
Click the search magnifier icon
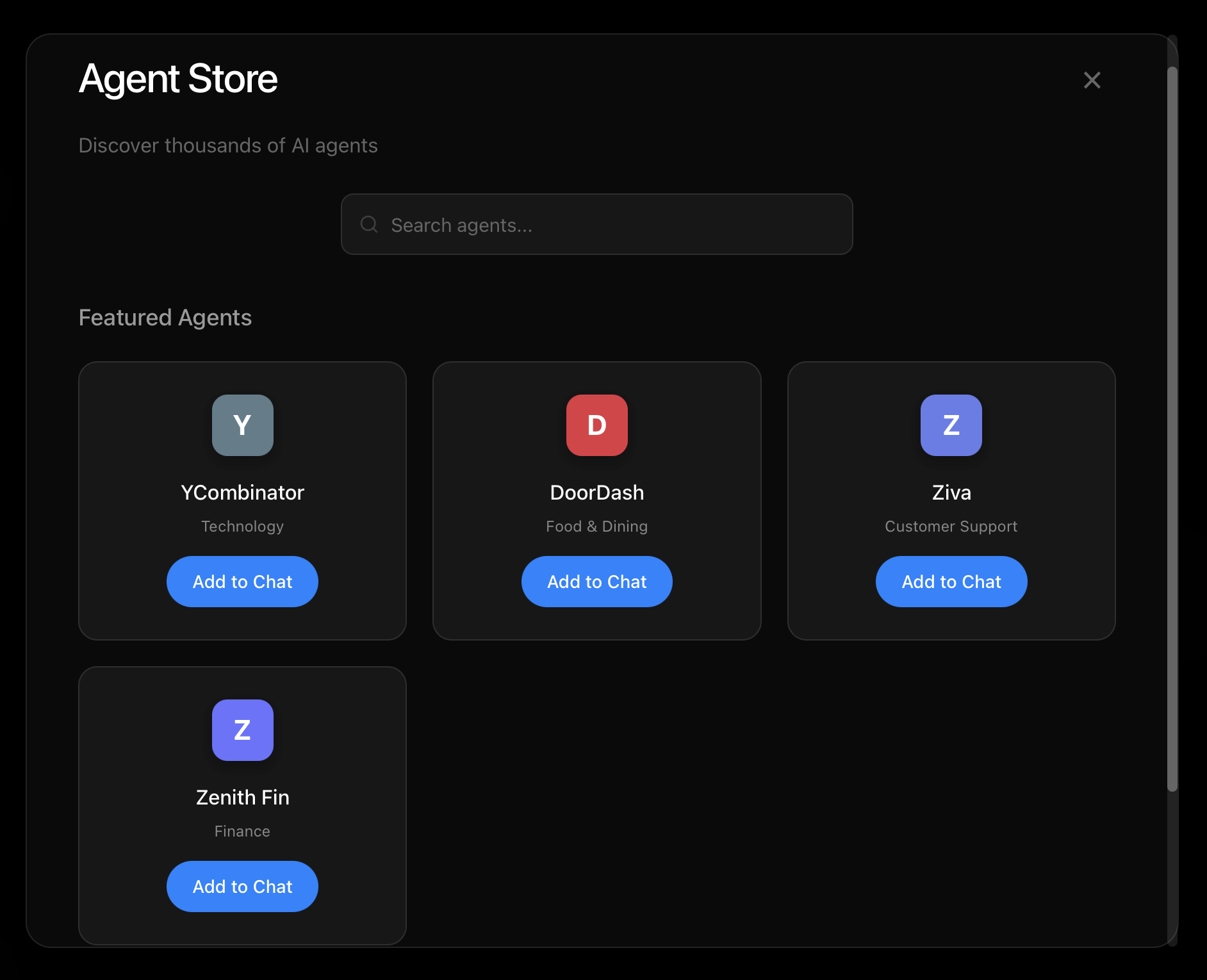(369, 224)
